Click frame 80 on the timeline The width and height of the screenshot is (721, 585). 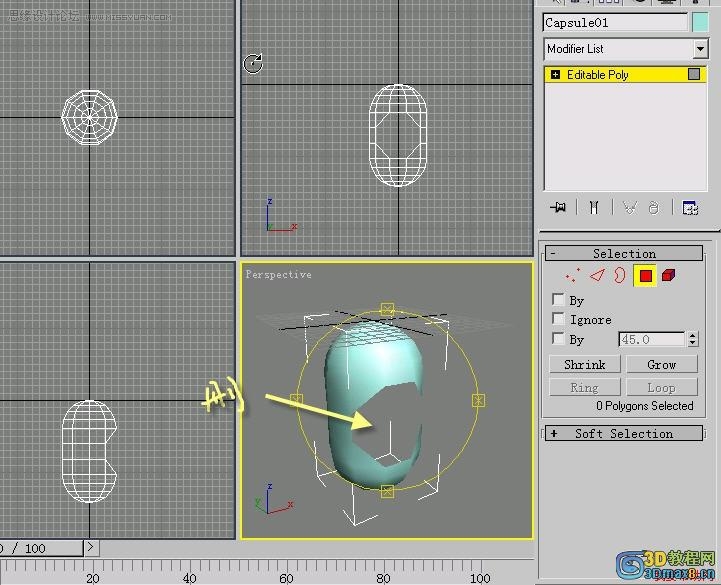383,578
